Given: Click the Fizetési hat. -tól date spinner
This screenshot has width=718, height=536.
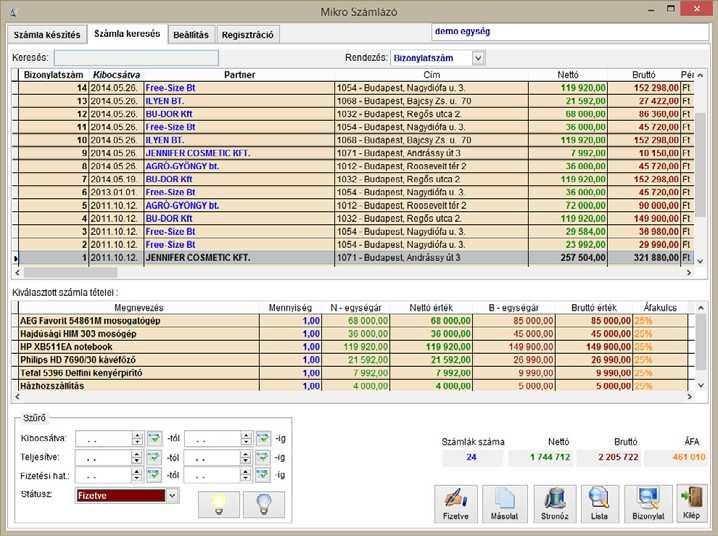Looking at the screenshot, I should 137,475.
